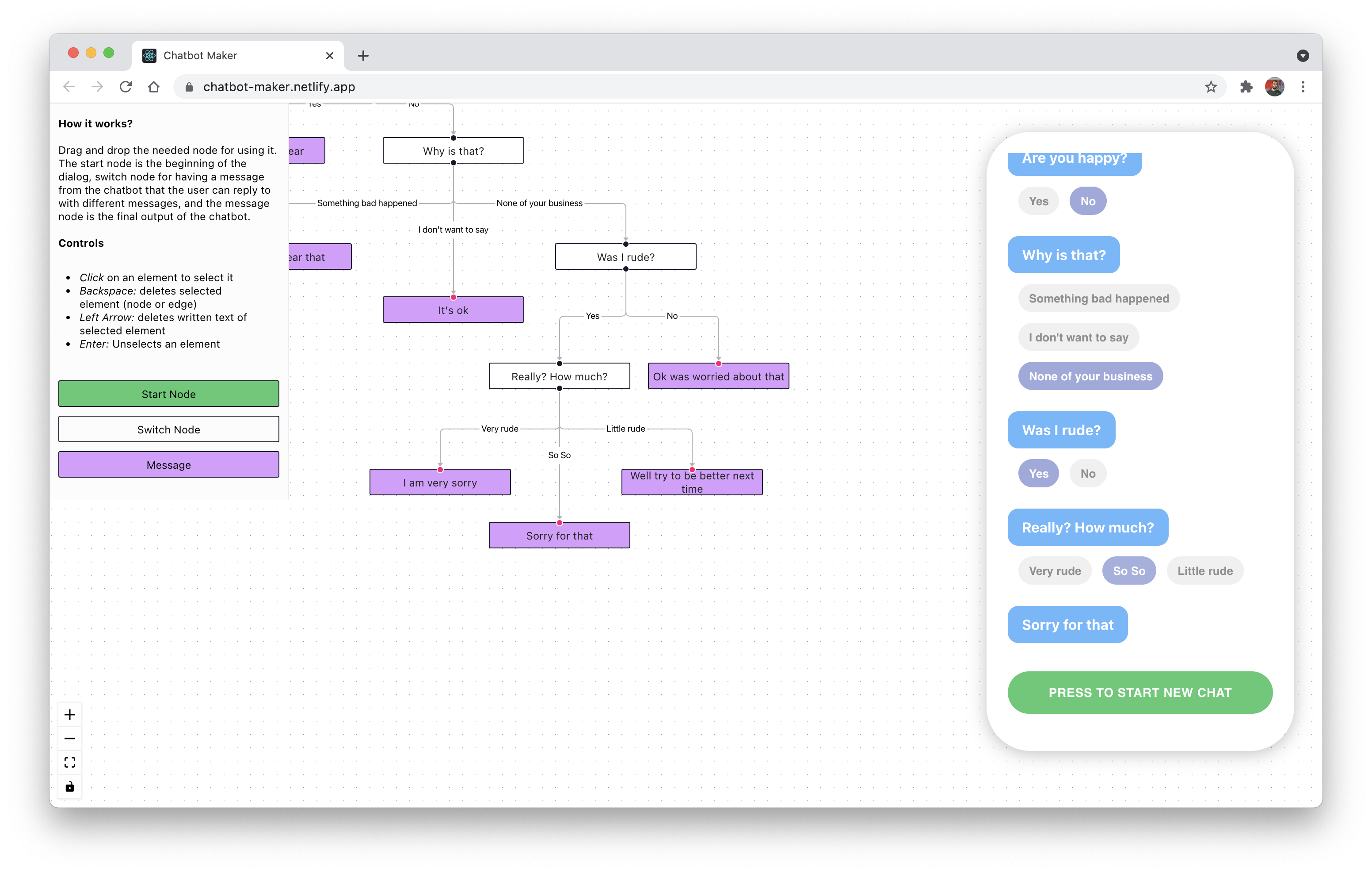Click the canvas zoom out minus button
The width and height of the screenshot is (1372, 873).
(69, 739)
